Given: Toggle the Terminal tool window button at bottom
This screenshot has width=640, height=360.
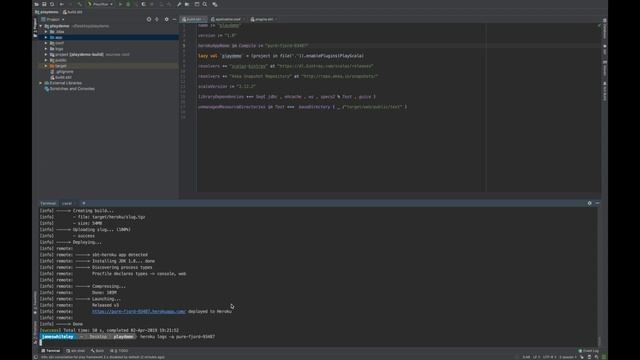Looking at the screenshot, I should [51, 351].
